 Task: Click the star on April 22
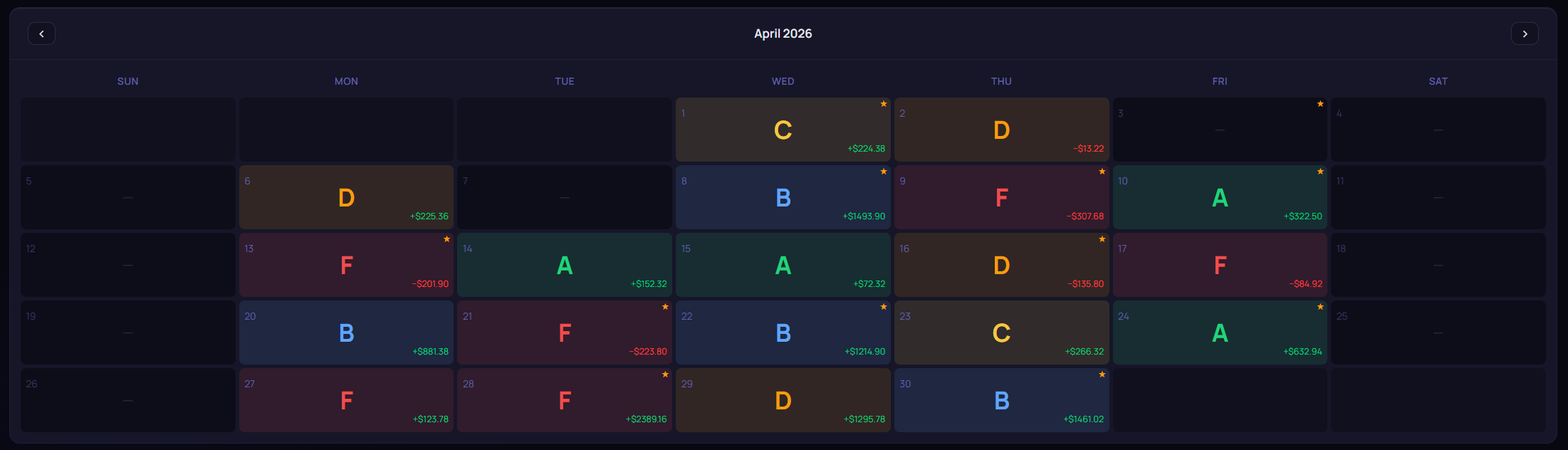883,307
